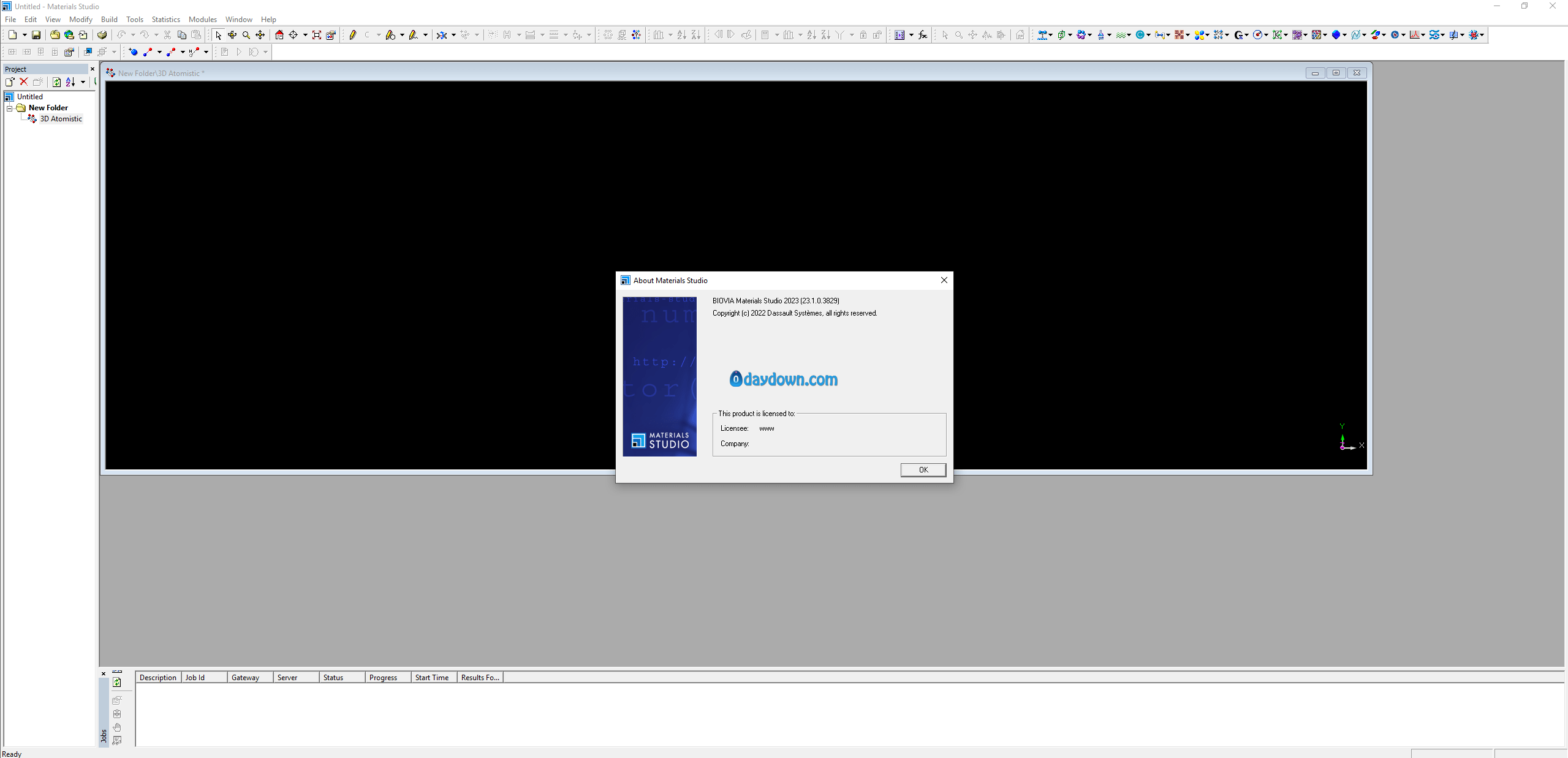Click the Job Id column header

tap(204, 677)
